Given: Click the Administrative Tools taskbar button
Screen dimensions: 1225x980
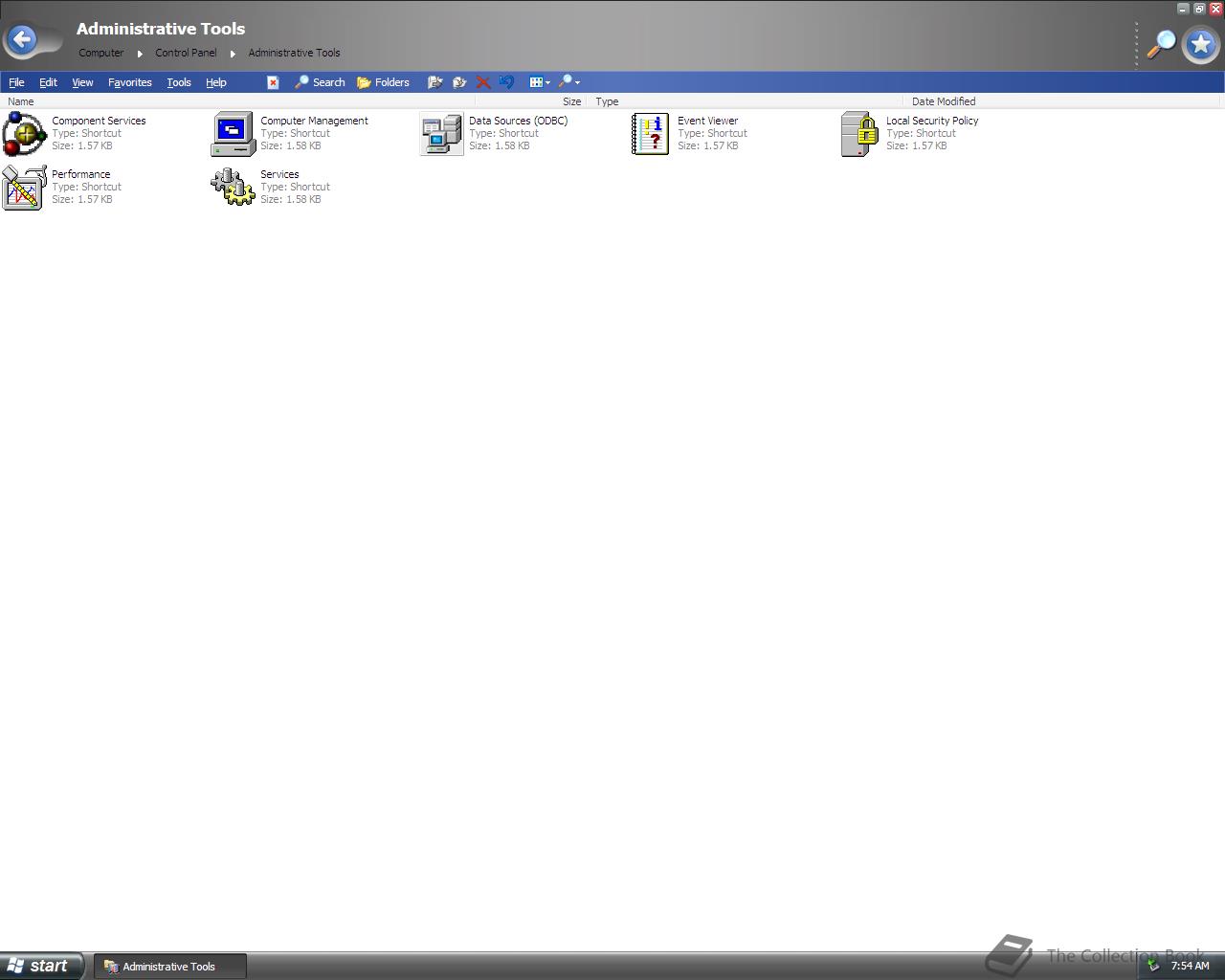Looking at the screenshot, I should point(170,966).
